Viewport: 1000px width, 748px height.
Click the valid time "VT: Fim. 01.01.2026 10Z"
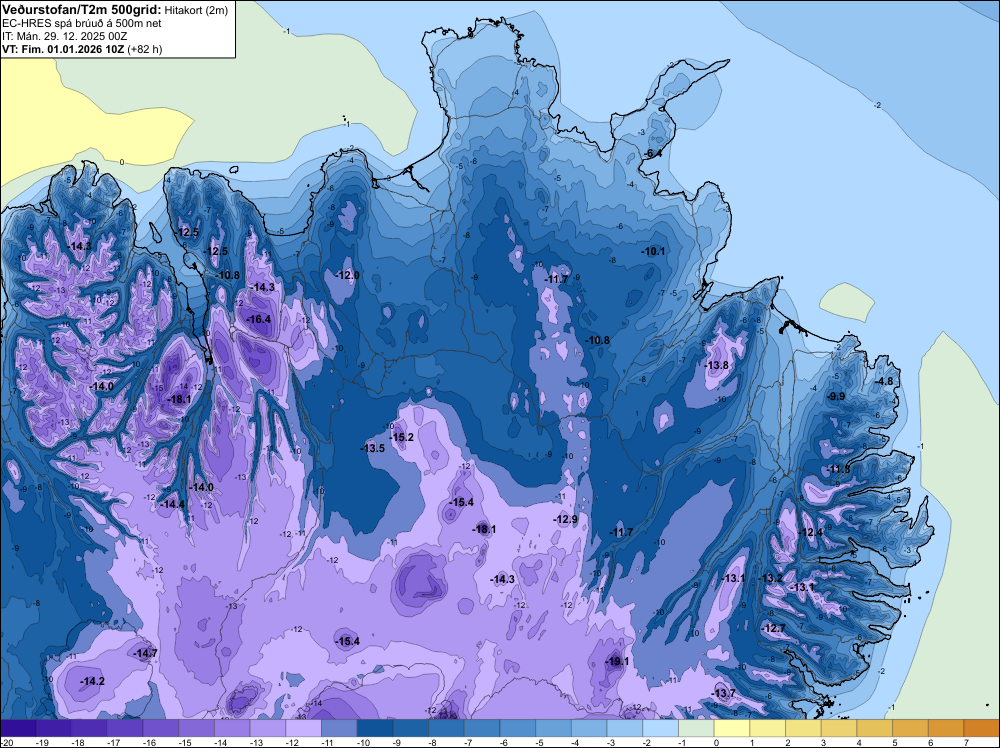[x=63, y=49]
